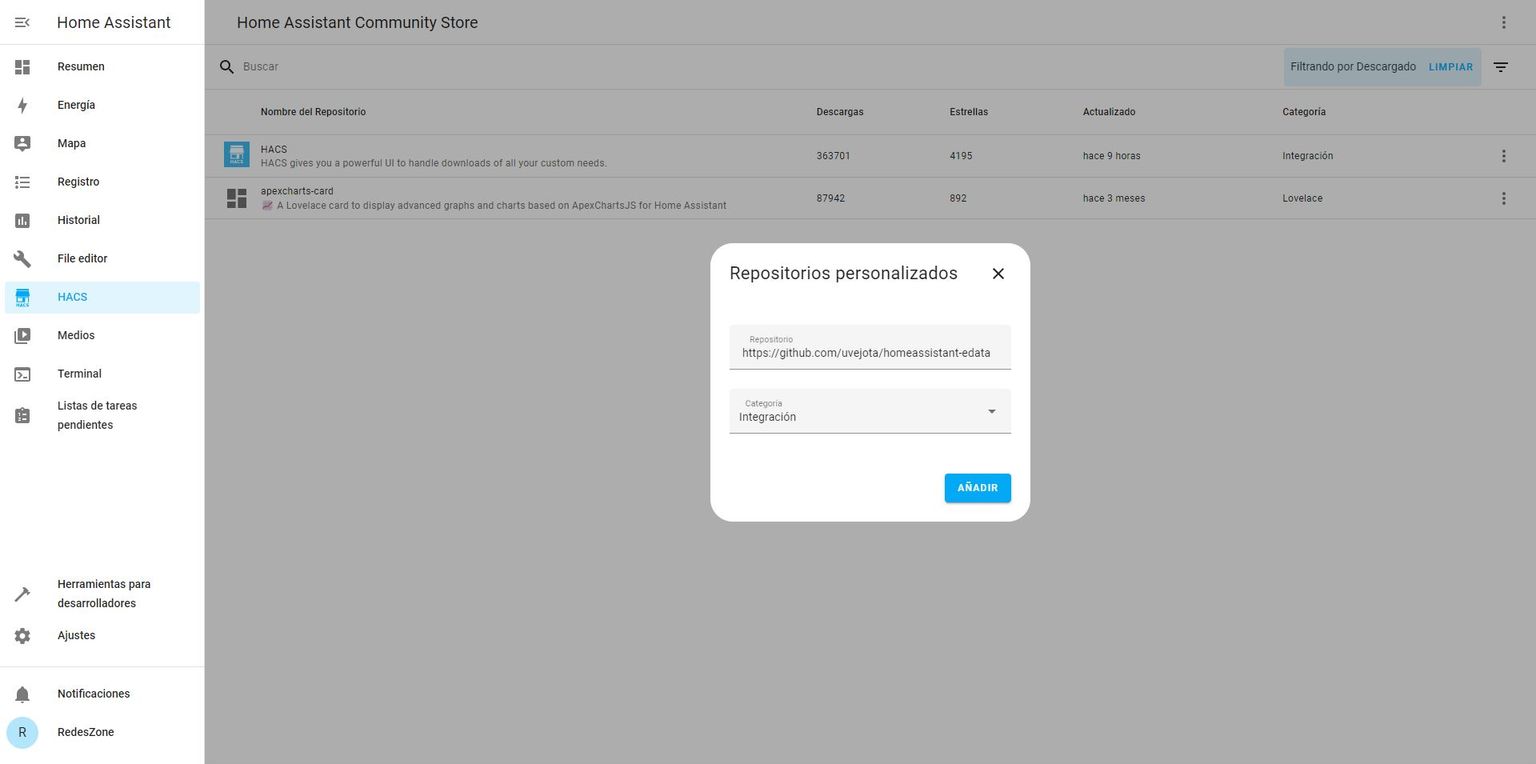Screen dimensions: 1536x764
Task: Click the AÑADIR button
Action: click(978, 488)
